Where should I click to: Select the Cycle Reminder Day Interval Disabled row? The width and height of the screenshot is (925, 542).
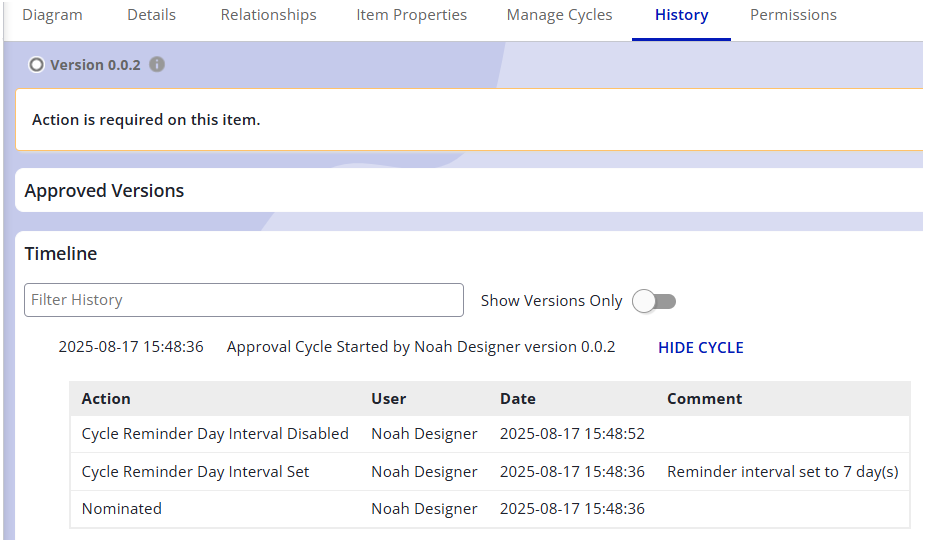point(215,434)
